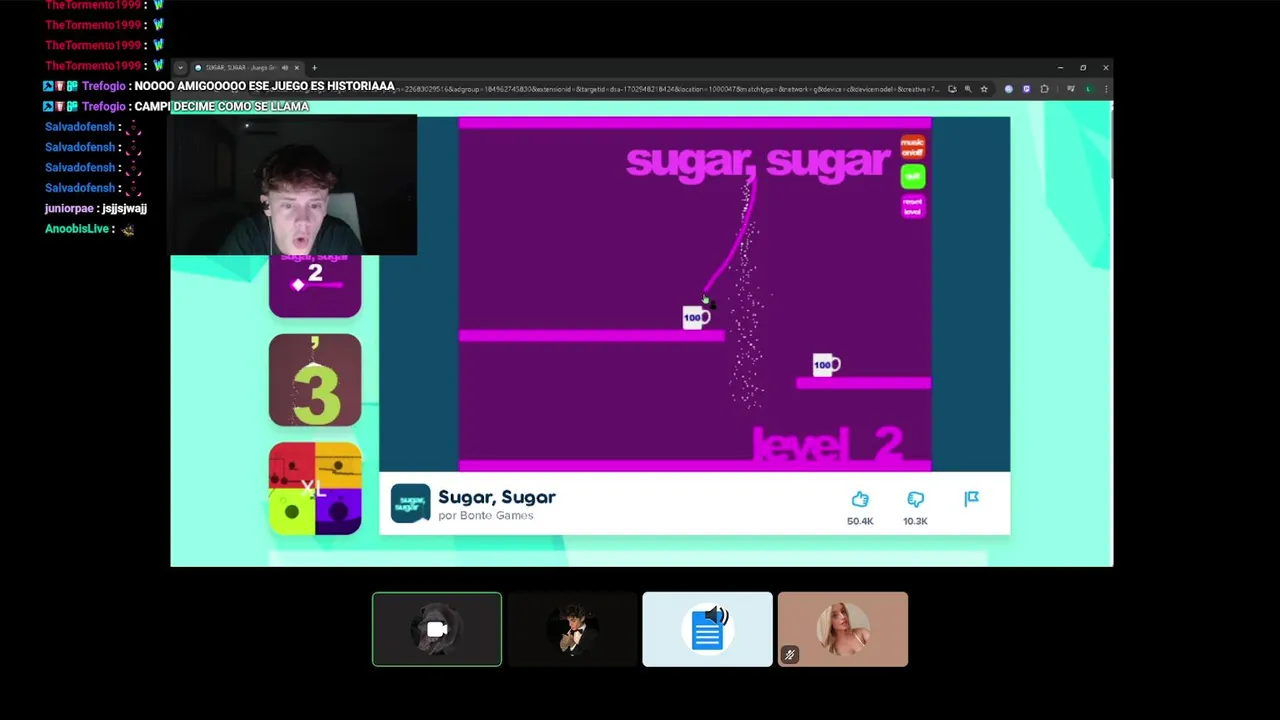Like the game with thumbs-up icon
The height and width of the screenshot is (720, 1280).
click(x=860, y=499)
